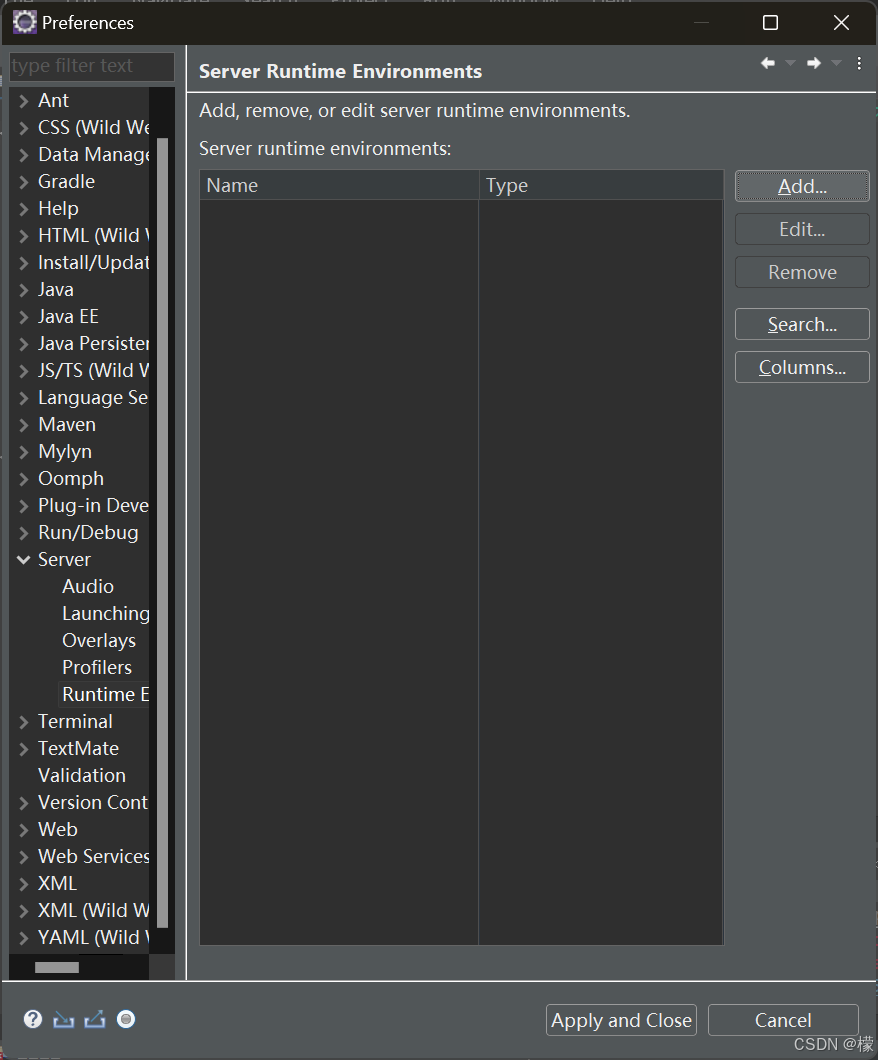Click the Search button
Image resolution: width=878 pixels, height=1060 pixels.
coord(801,323)
